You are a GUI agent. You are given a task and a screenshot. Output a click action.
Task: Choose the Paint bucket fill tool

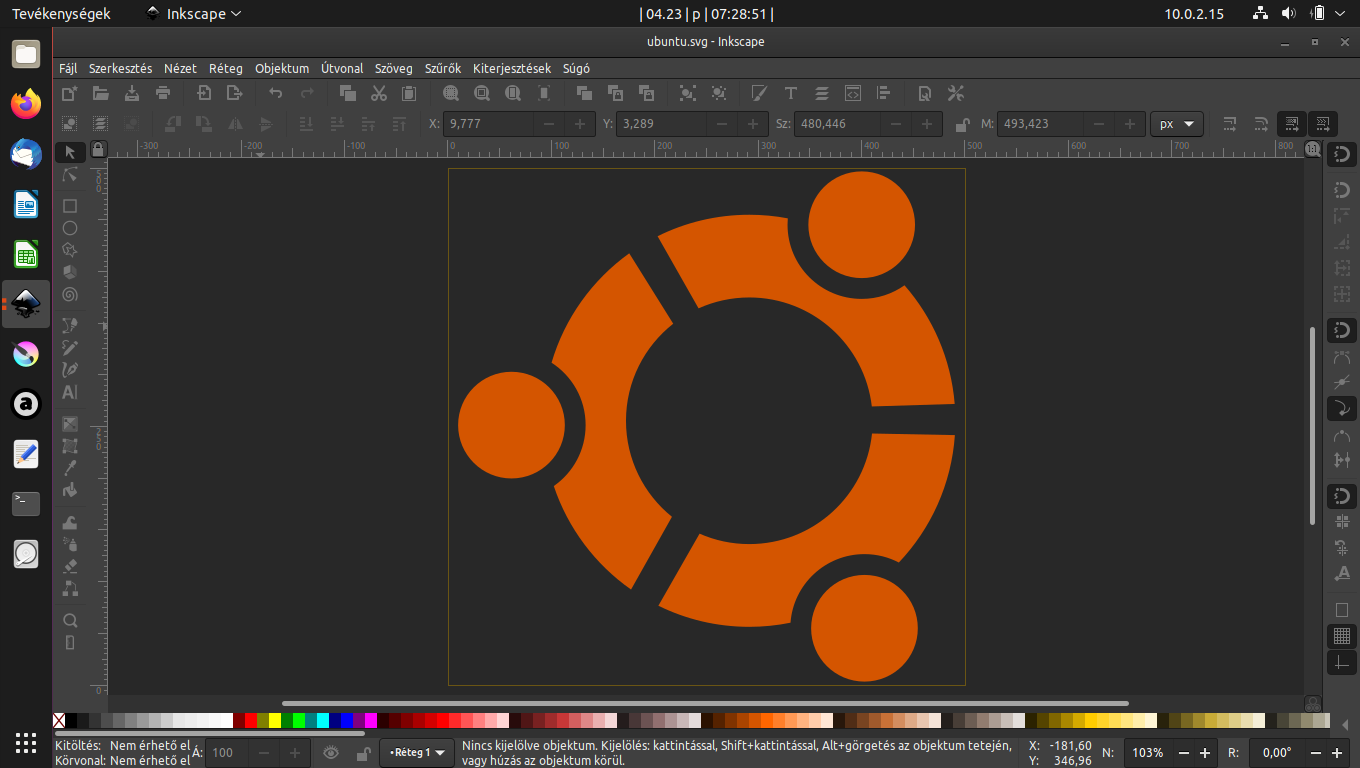coord(69,490)
